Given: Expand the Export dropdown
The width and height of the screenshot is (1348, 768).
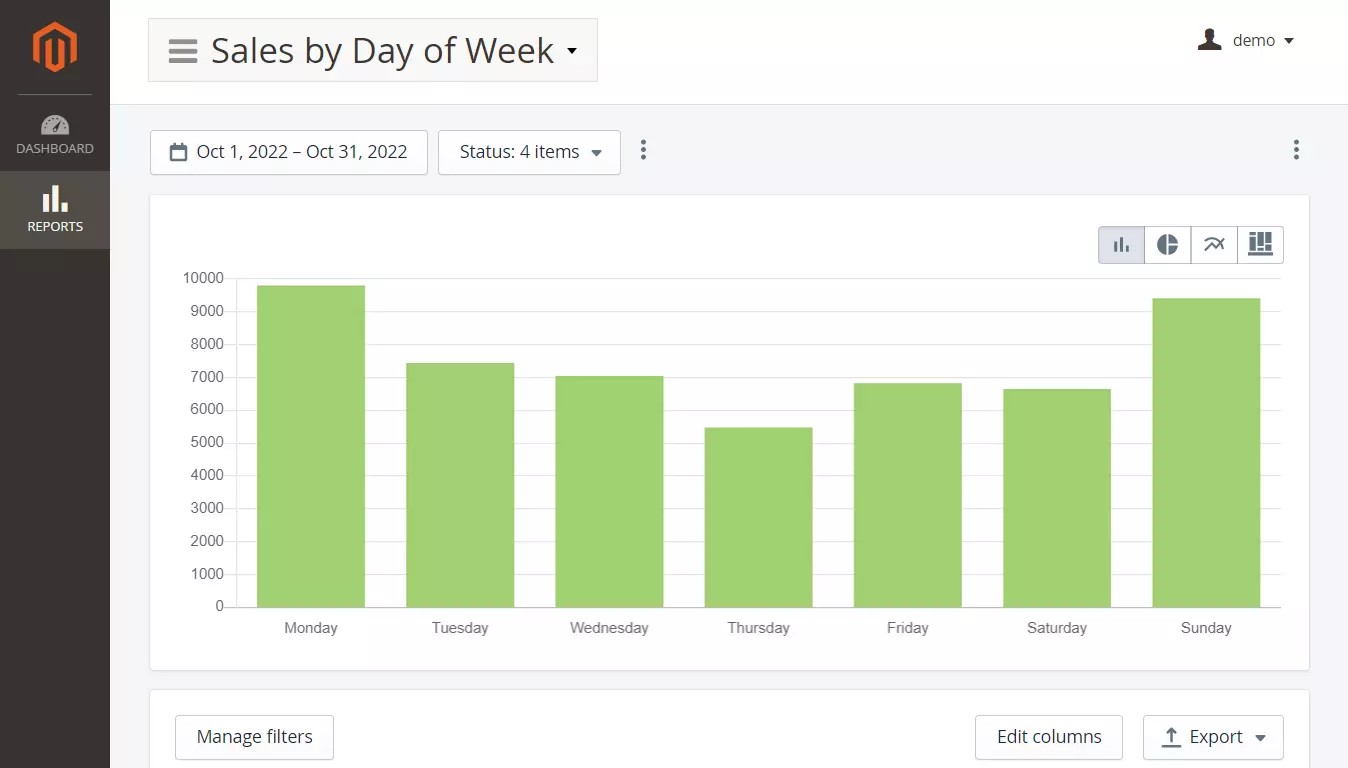Looking at the screenshot, I should point(1213,737).
